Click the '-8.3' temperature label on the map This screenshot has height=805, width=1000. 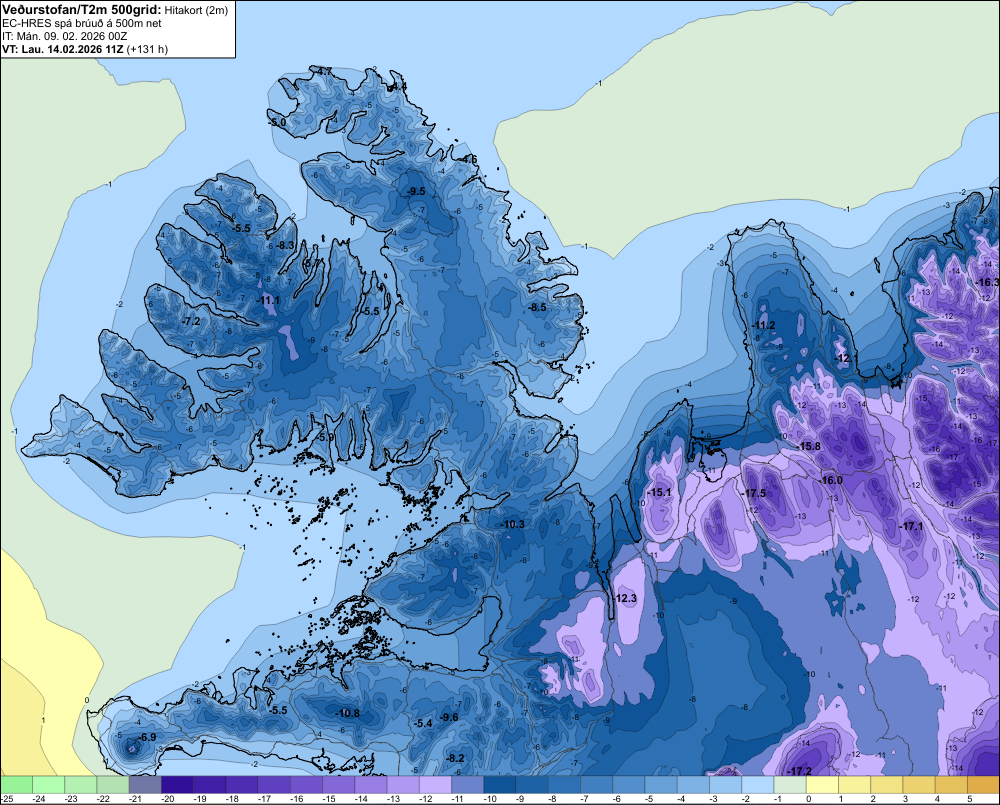[285, 245]
